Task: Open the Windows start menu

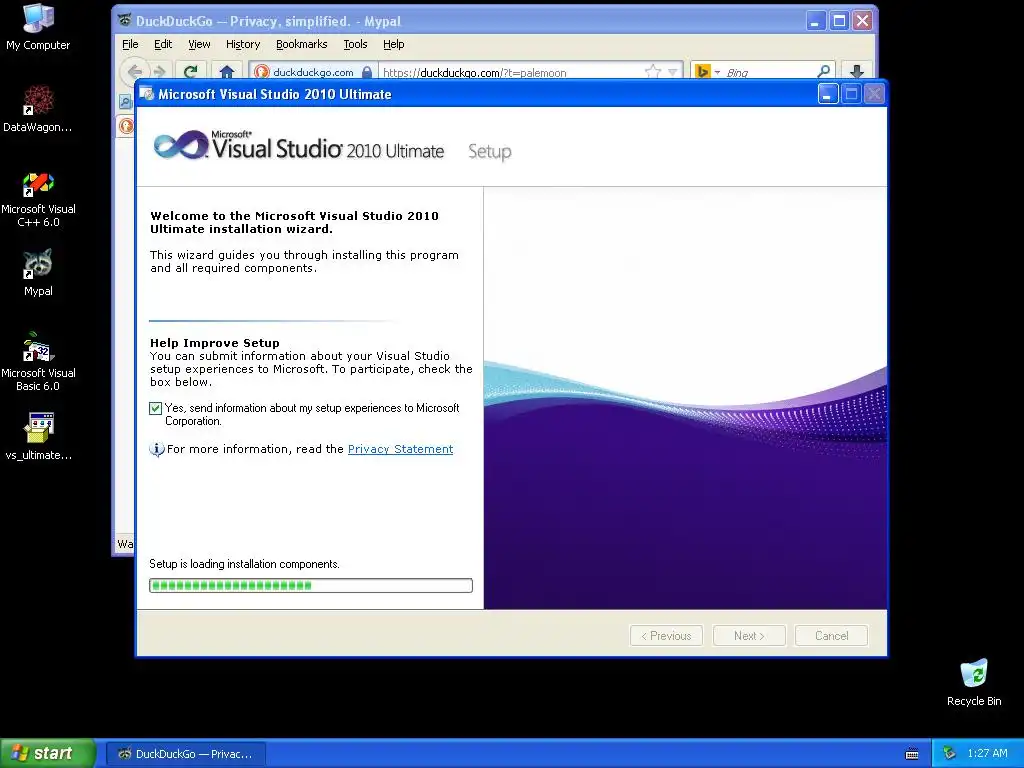Action: tap(47, 754)
